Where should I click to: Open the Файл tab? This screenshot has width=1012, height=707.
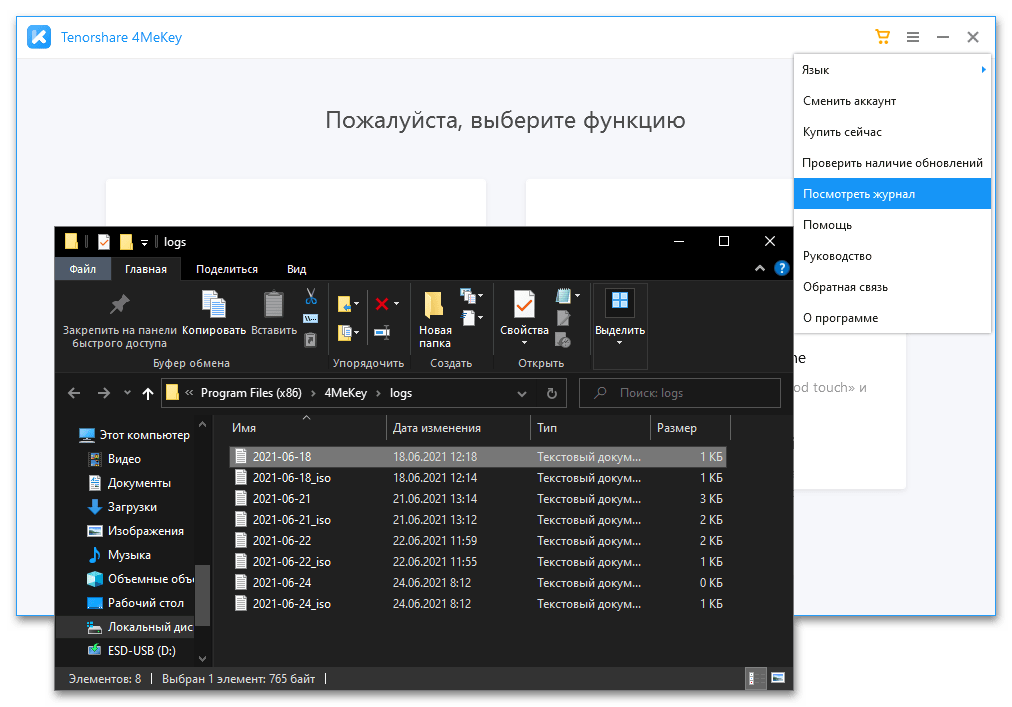[83, 269]
